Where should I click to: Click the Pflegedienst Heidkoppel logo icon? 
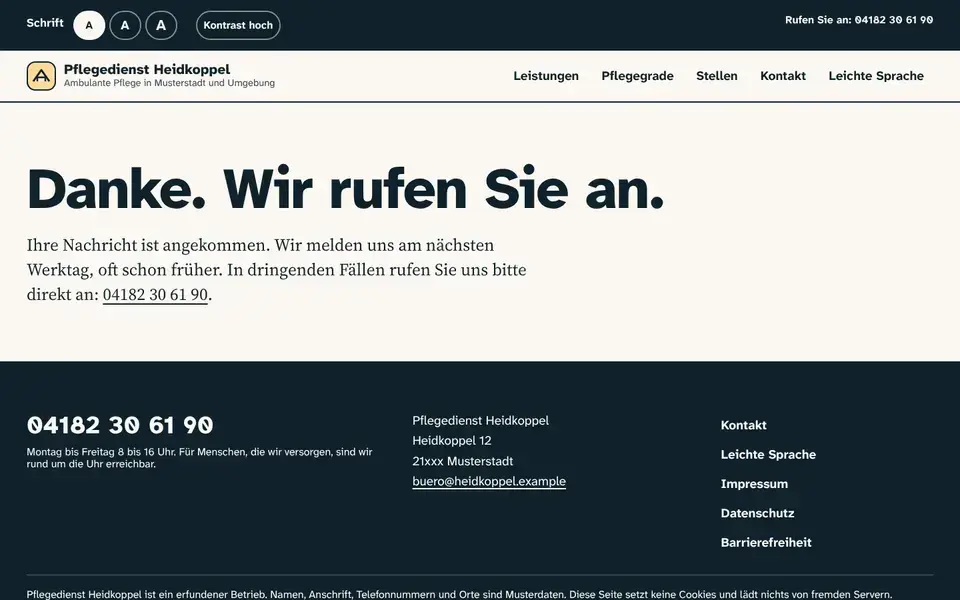(x=41, y=76)
